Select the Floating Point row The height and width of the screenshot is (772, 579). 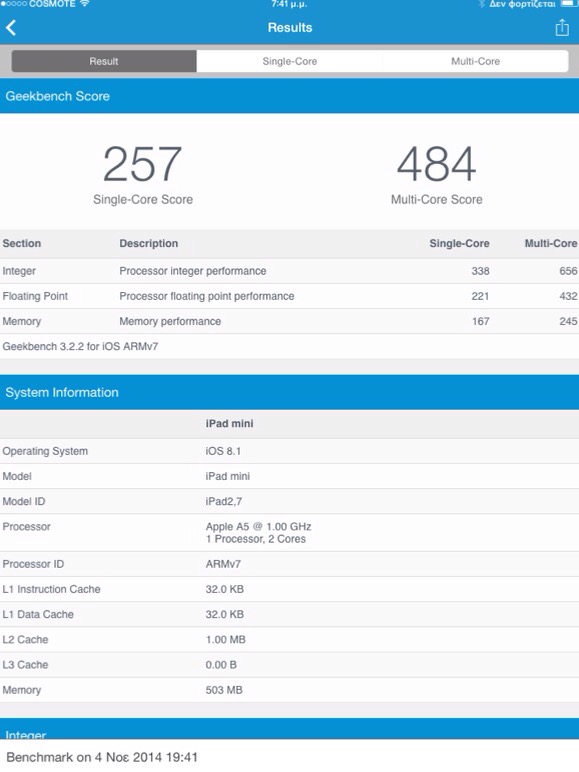[x=290, y=296]
